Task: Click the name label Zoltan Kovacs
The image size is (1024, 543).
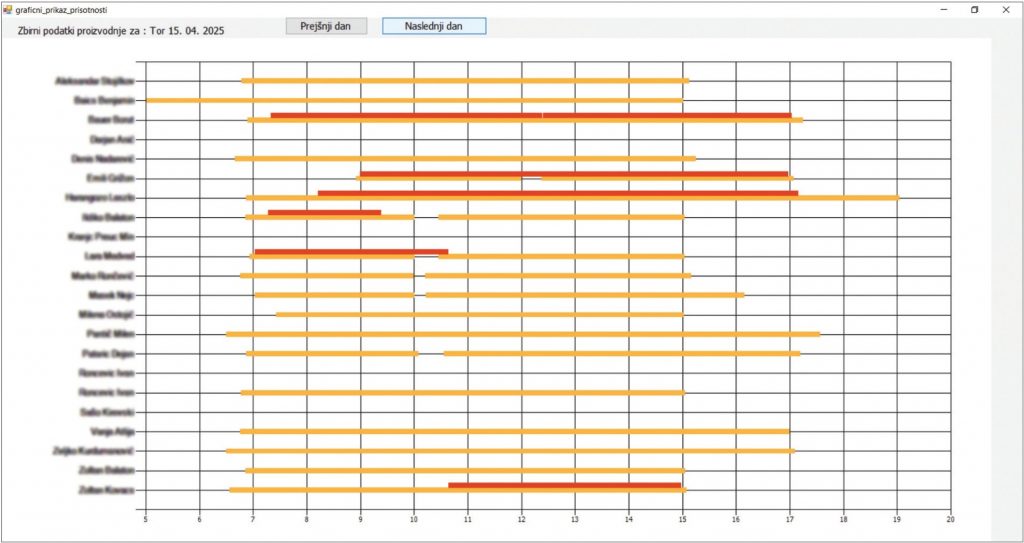Action: pos(106,490)
